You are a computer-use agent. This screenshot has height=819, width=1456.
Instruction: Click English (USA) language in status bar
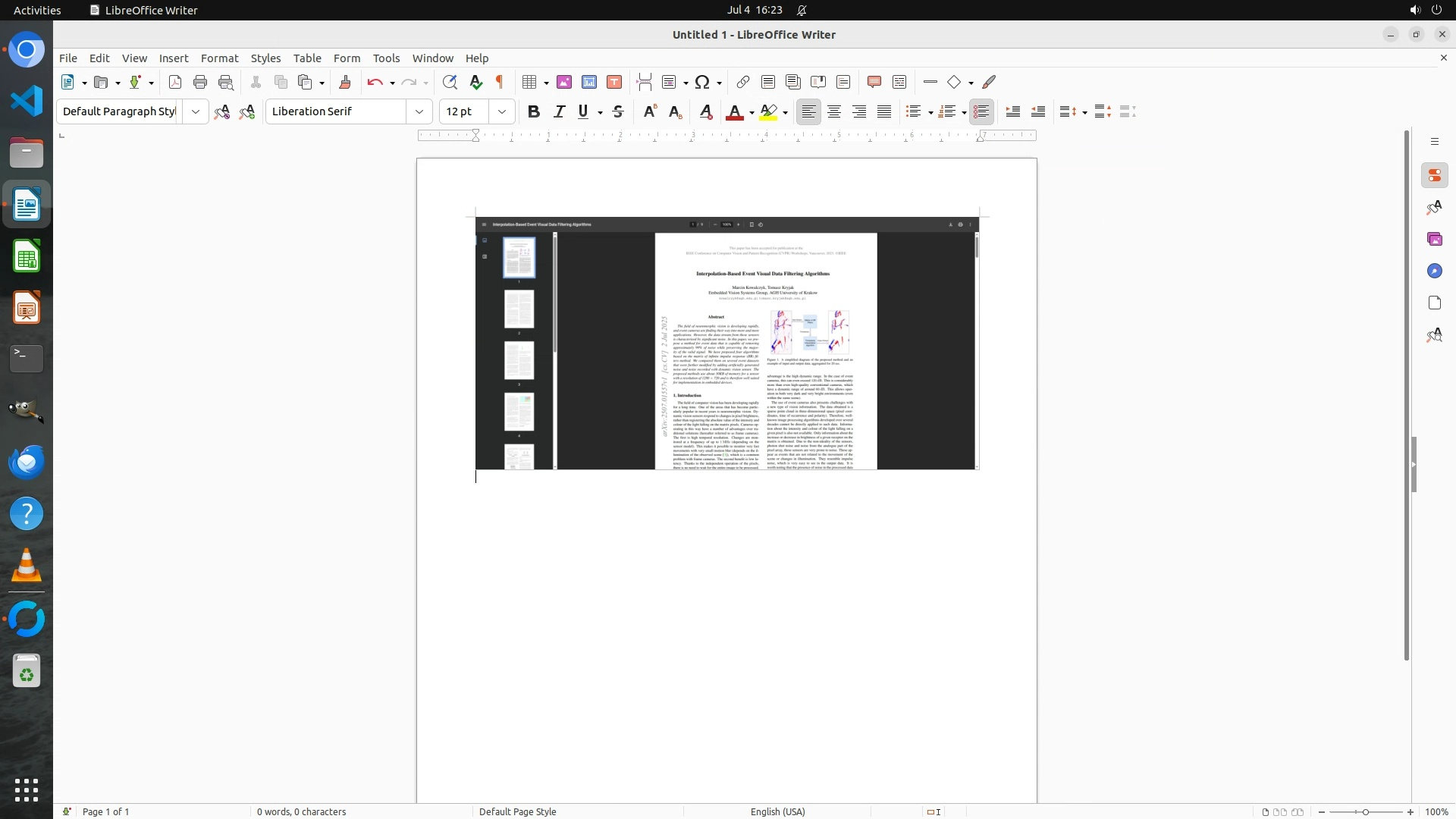[777, 811]
